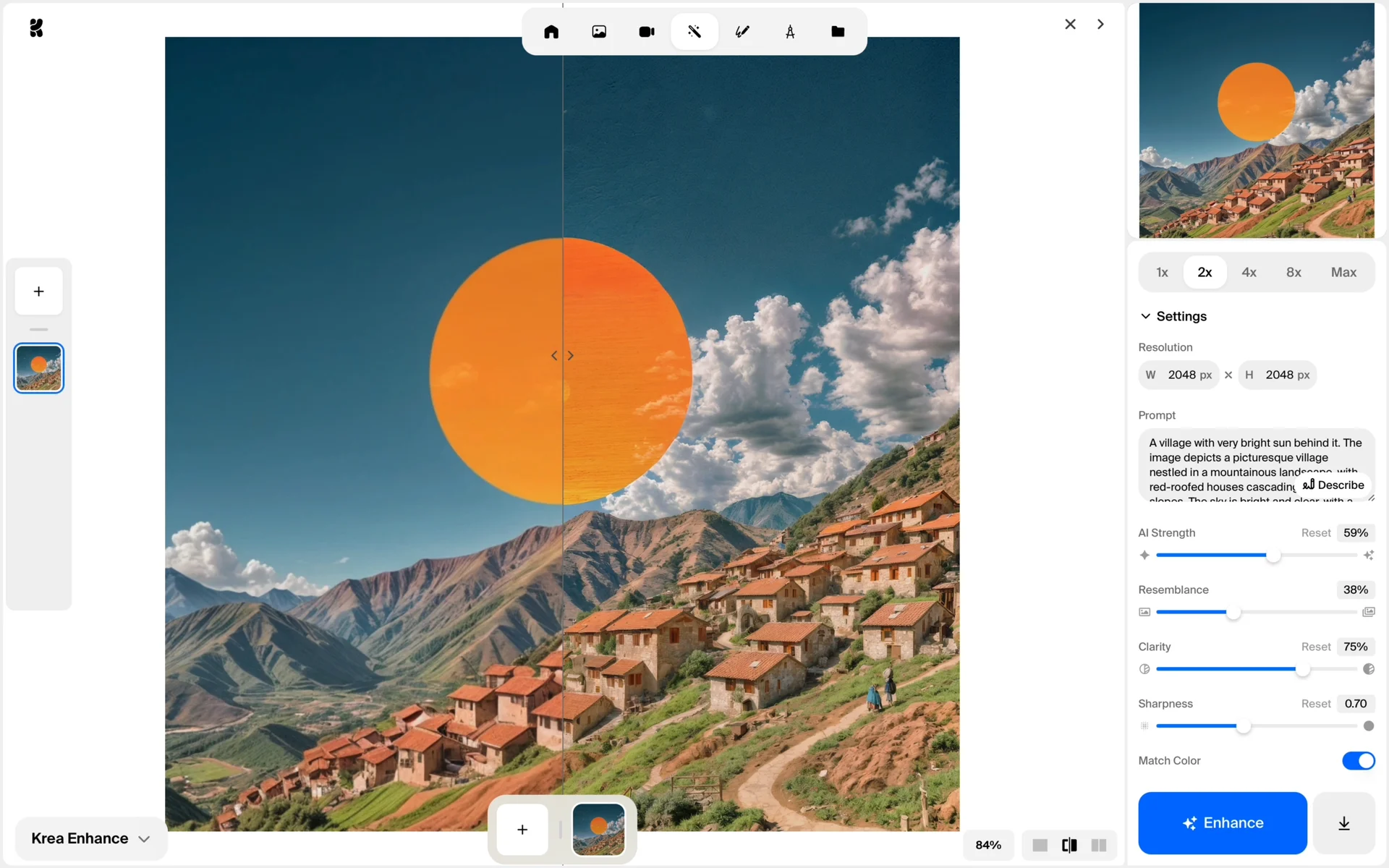Open the 84% zoom level control
The width and height of the screenshot is (1389, 868).
(x=988, y=845)
